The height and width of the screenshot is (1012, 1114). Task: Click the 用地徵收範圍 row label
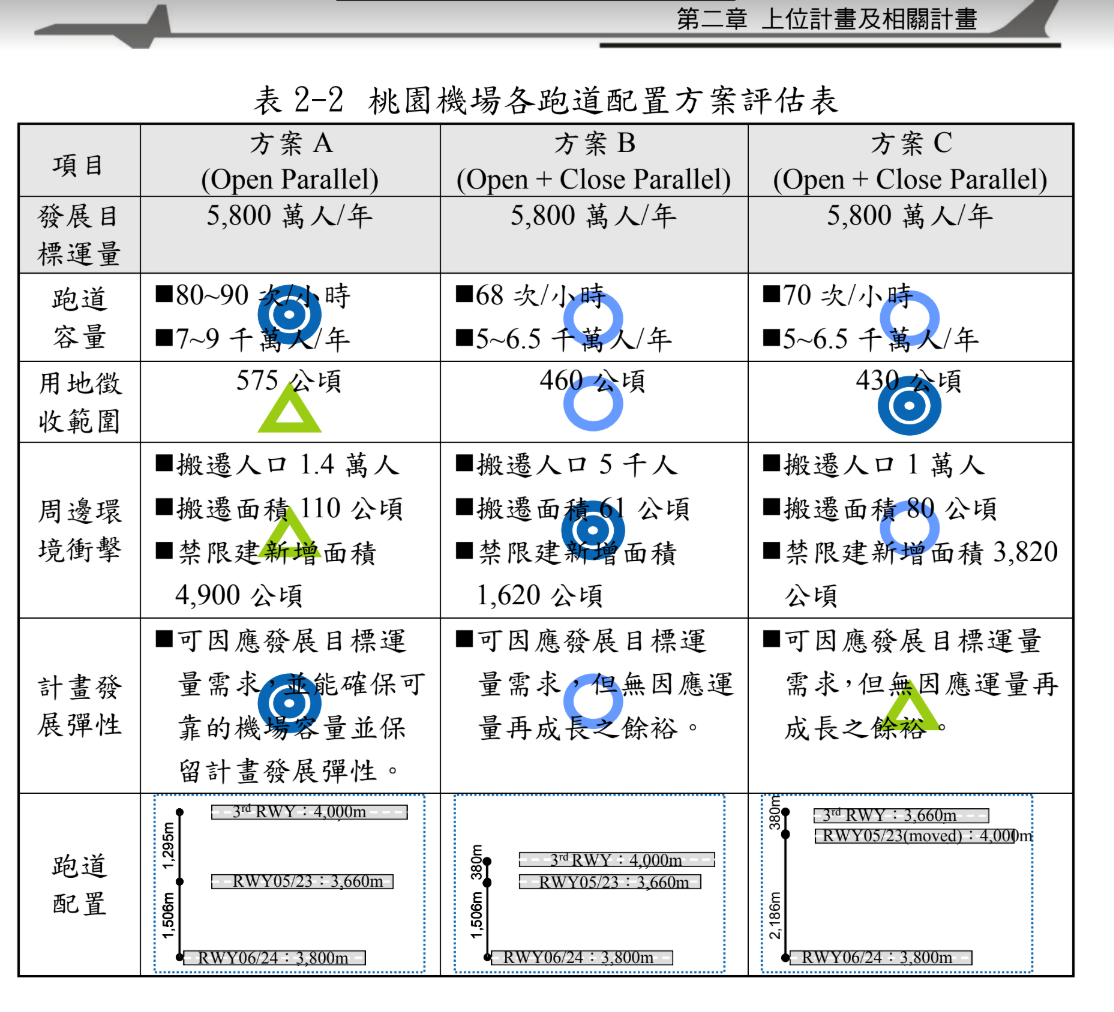[x=79, y=402]
